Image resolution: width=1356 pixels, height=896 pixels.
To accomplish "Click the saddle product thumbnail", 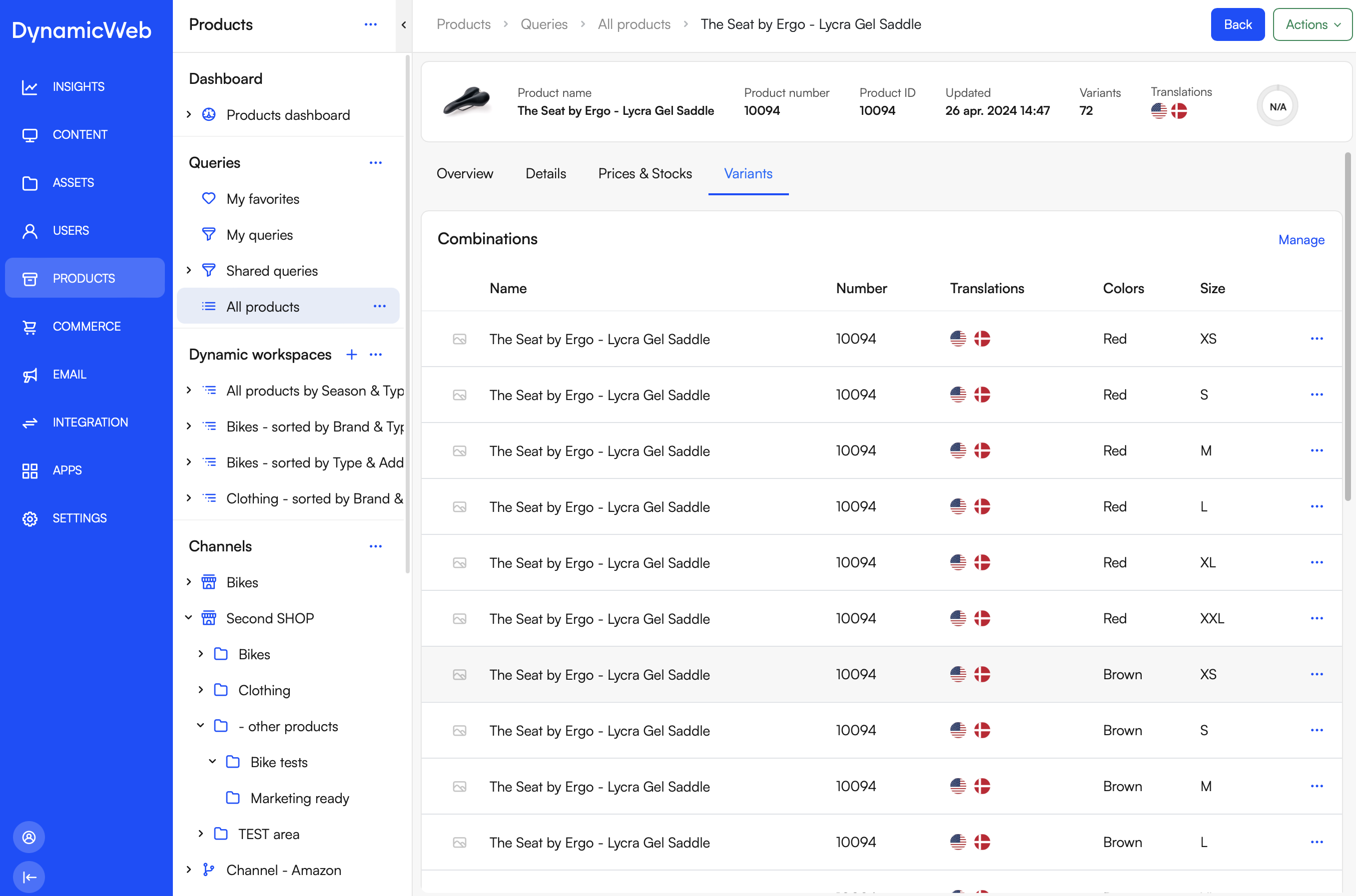I will 467,102.
